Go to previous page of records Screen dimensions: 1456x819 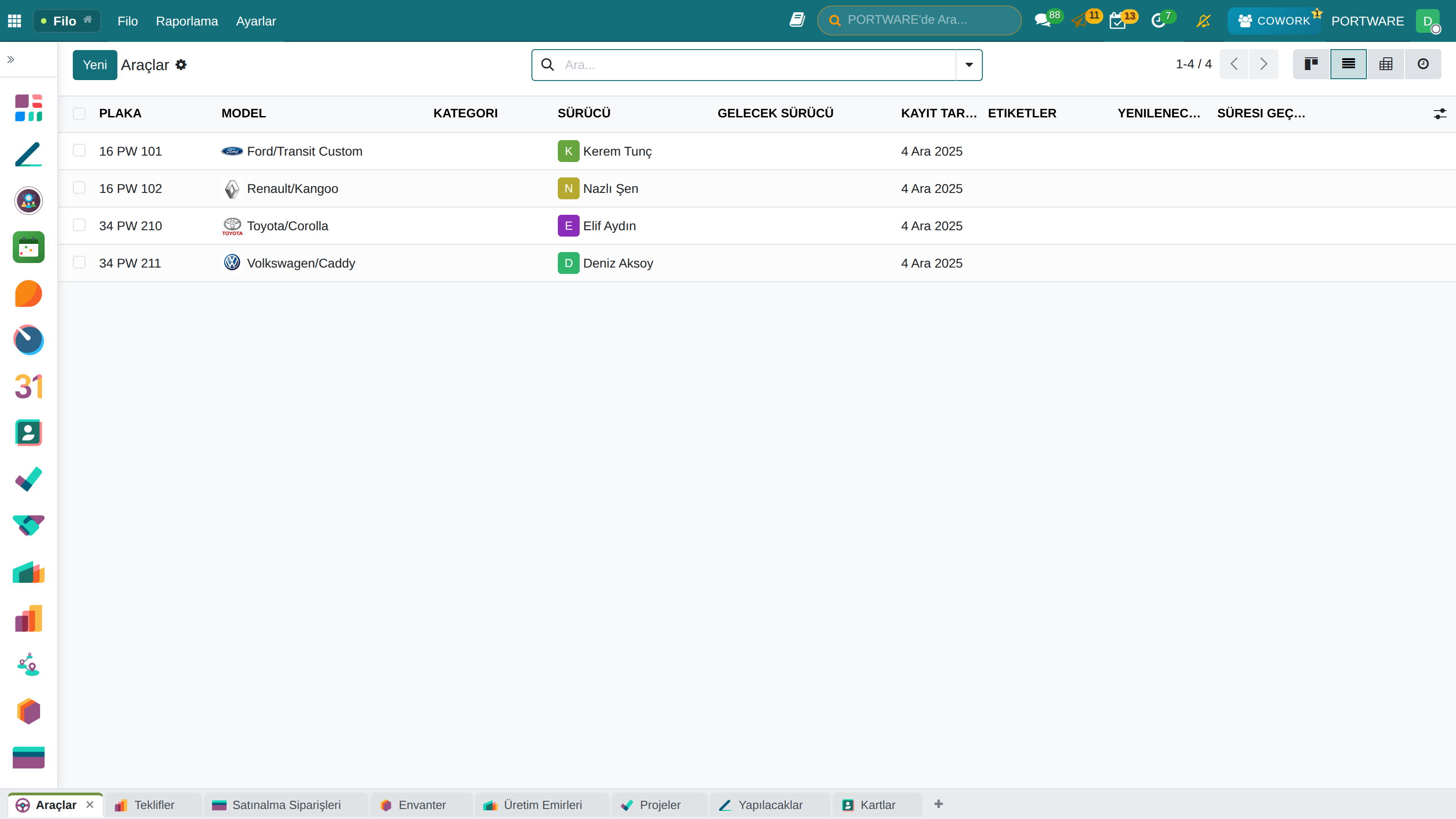[x=1234, y=64]
